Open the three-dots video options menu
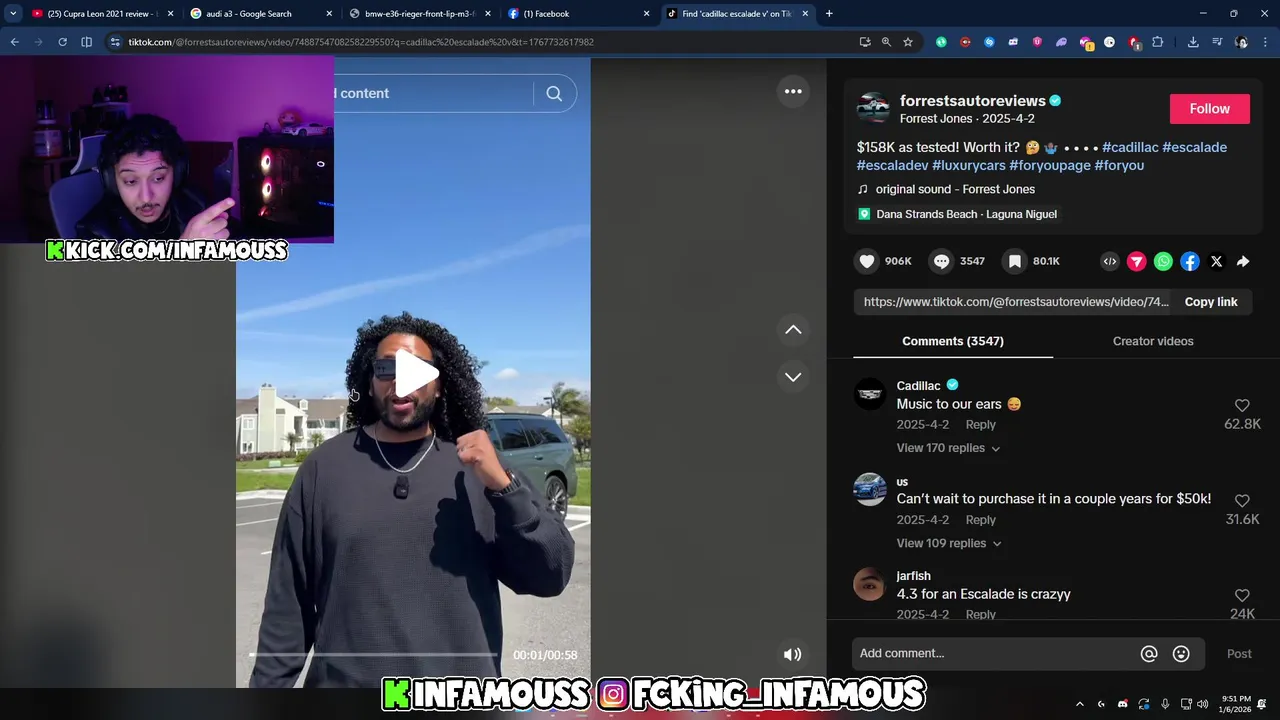This screenshot has height=720, width=1280. click(793, 91)
